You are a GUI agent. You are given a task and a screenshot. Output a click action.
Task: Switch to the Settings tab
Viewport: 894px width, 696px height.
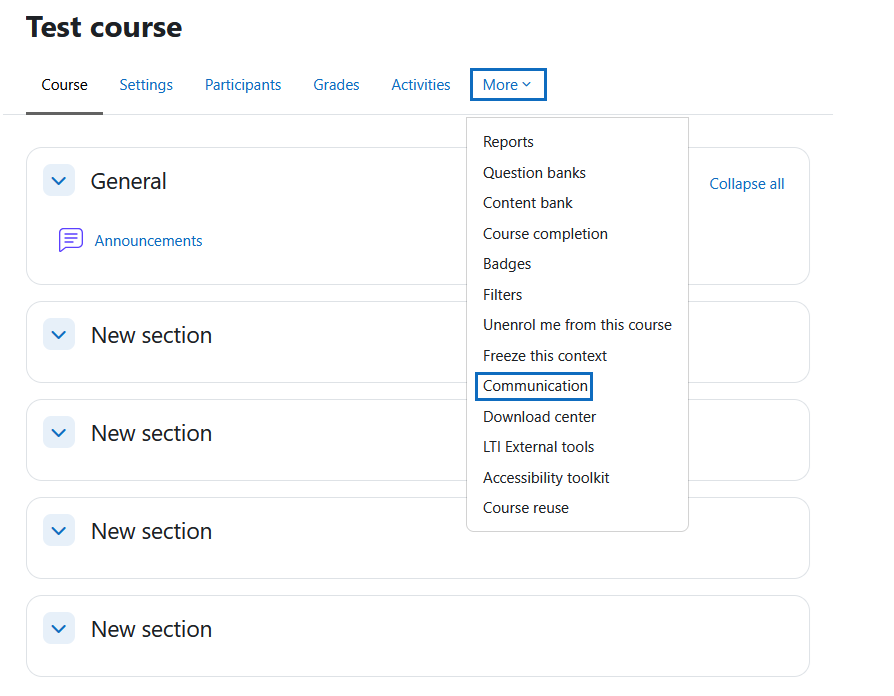[x=146, y=85]
